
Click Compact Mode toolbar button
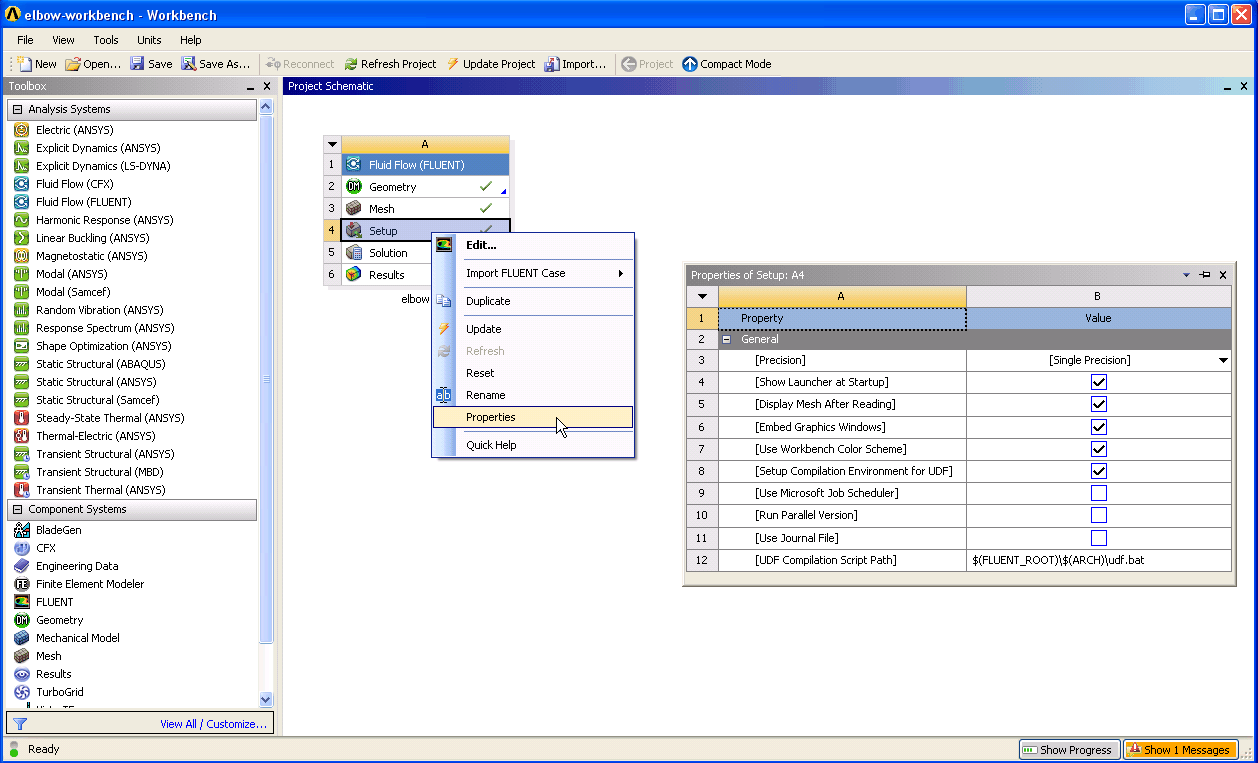click(x=727, y=64)
